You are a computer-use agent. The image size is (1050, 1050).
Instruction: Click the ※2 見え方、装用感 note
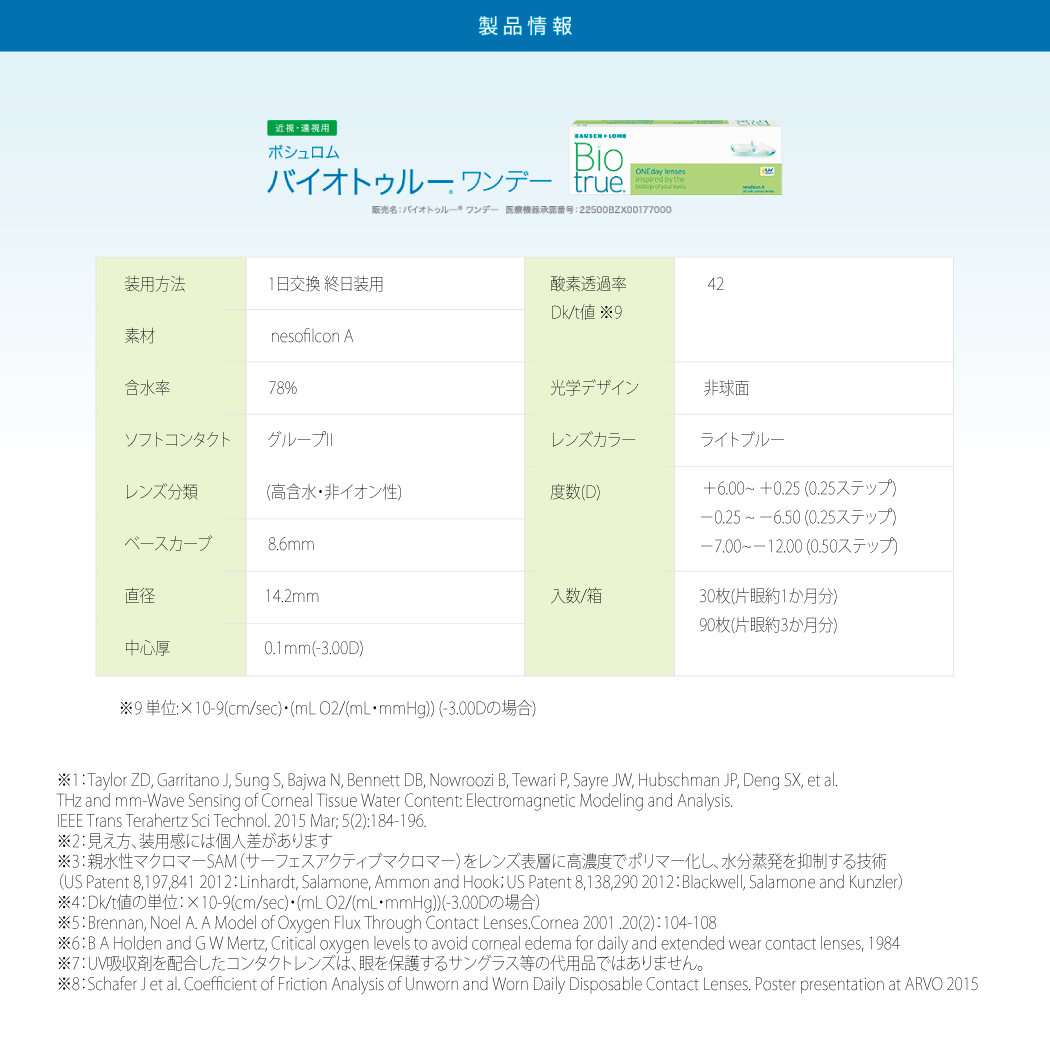pos(195,841)
